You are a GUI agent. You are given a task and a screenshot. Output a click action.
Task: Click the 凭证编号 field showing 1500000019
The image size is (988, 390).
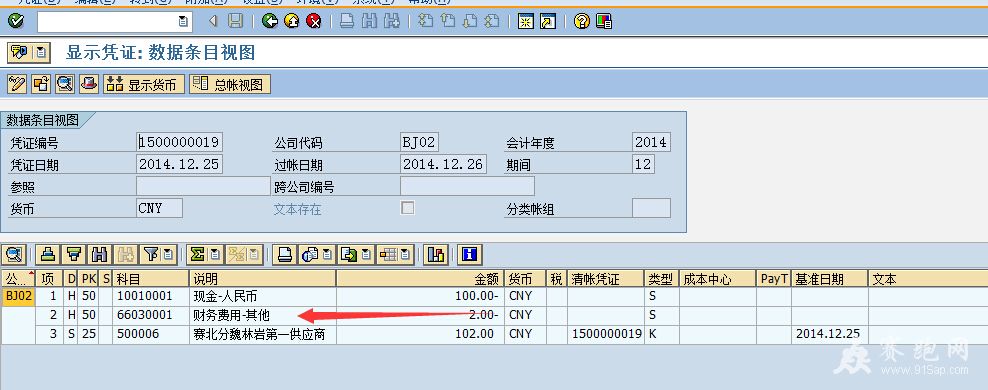(x=180, y=142)
